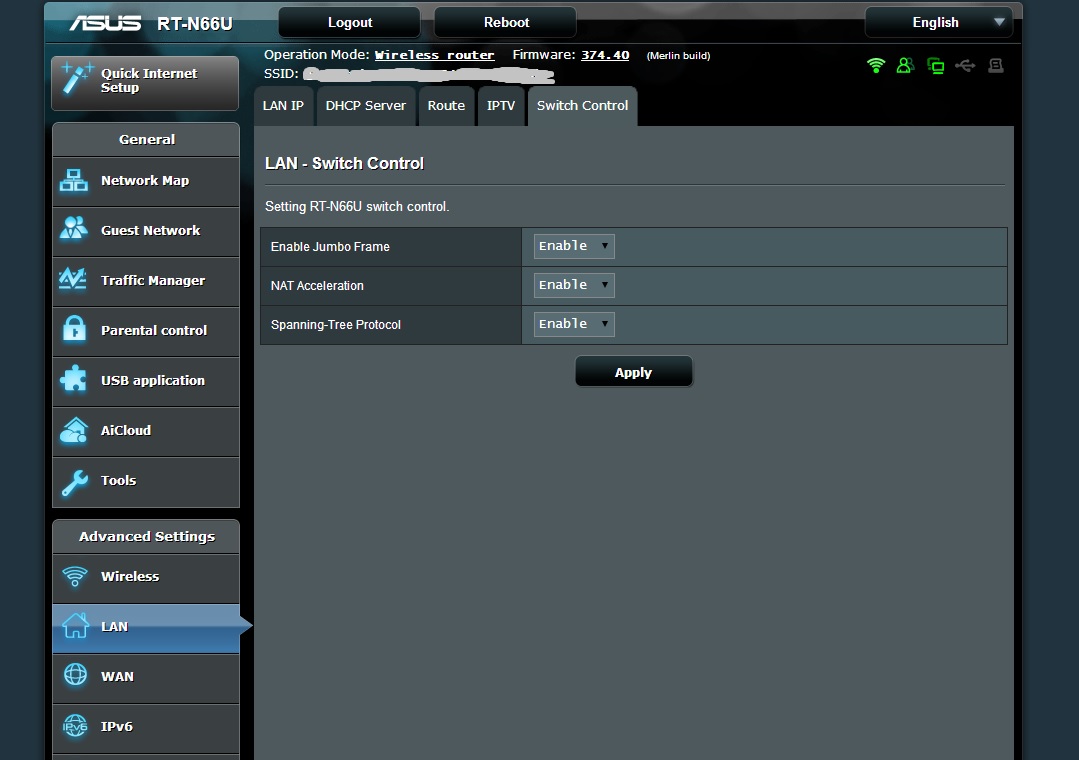The width and height of the screenshot is (1079, 760).
Task: Open the Traffic Manager page
Action: click(x=146, y=281)
